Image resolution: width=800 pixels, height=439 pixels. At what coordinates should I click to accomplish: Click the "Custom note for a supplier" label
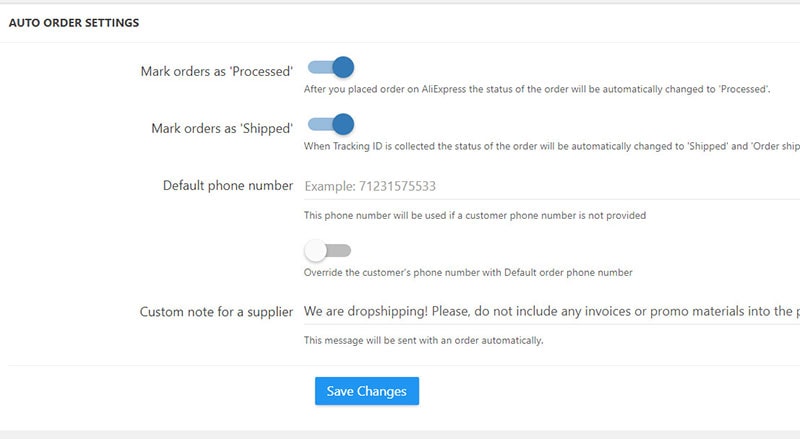pos(216,312)
